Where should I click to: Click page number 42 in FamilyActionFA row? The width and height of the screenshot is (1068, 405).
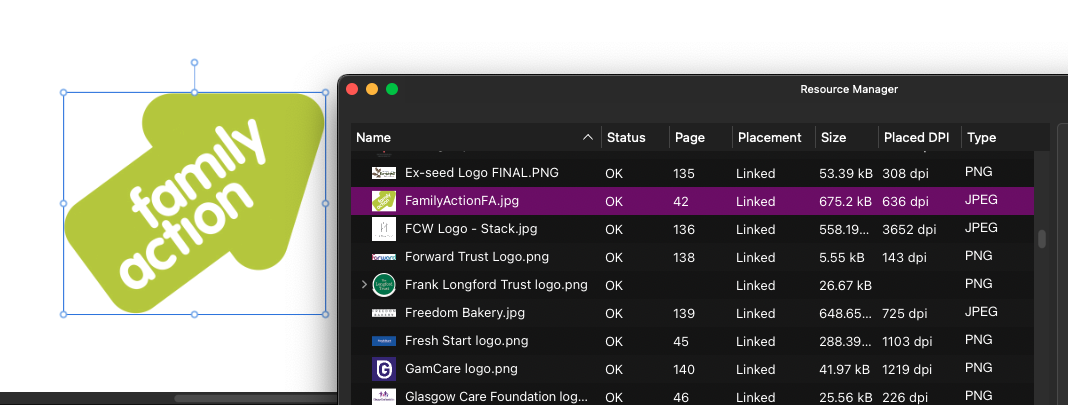point(681,201)
